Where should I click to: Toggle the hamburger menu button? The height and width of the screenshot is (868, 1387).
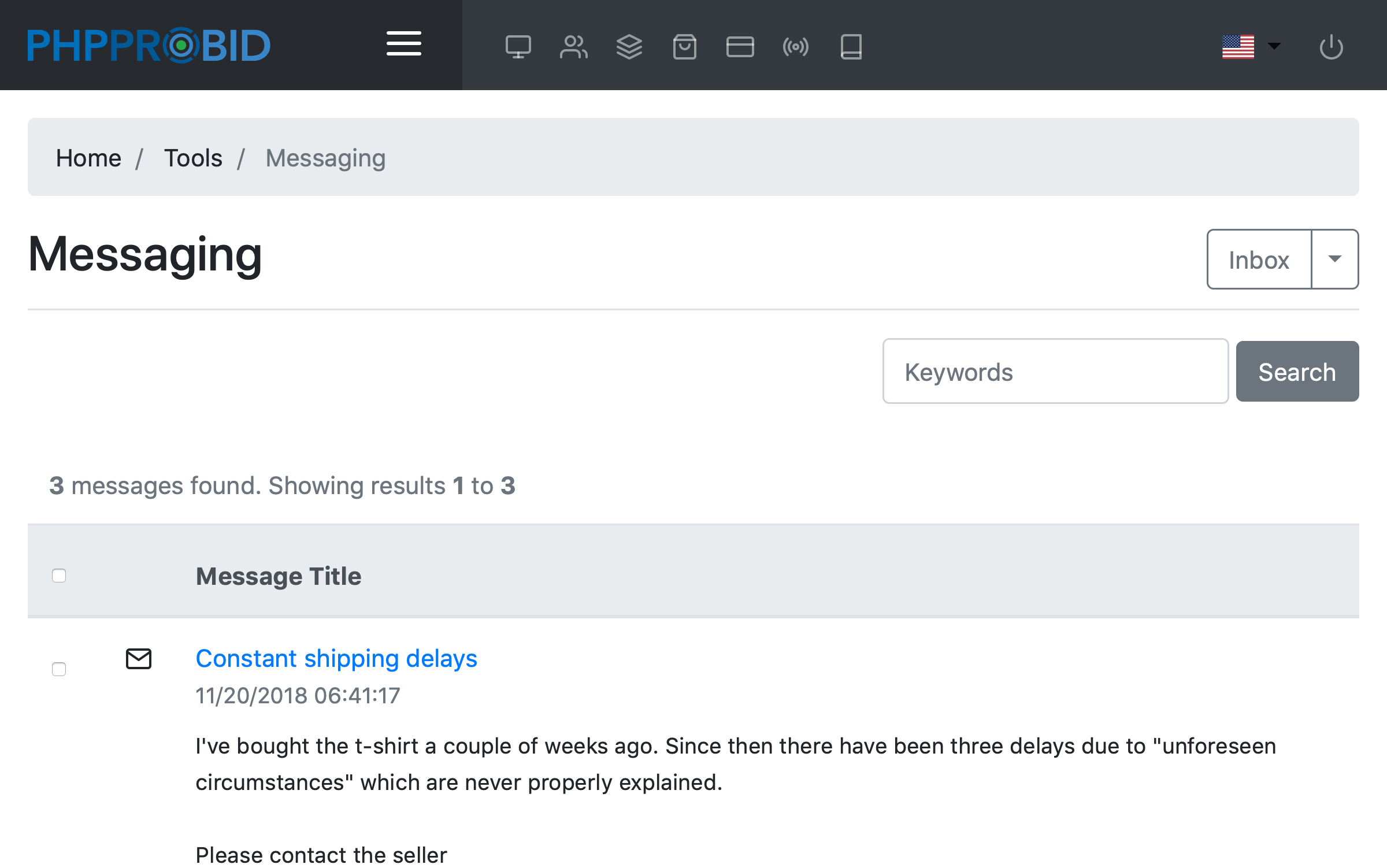403,44
